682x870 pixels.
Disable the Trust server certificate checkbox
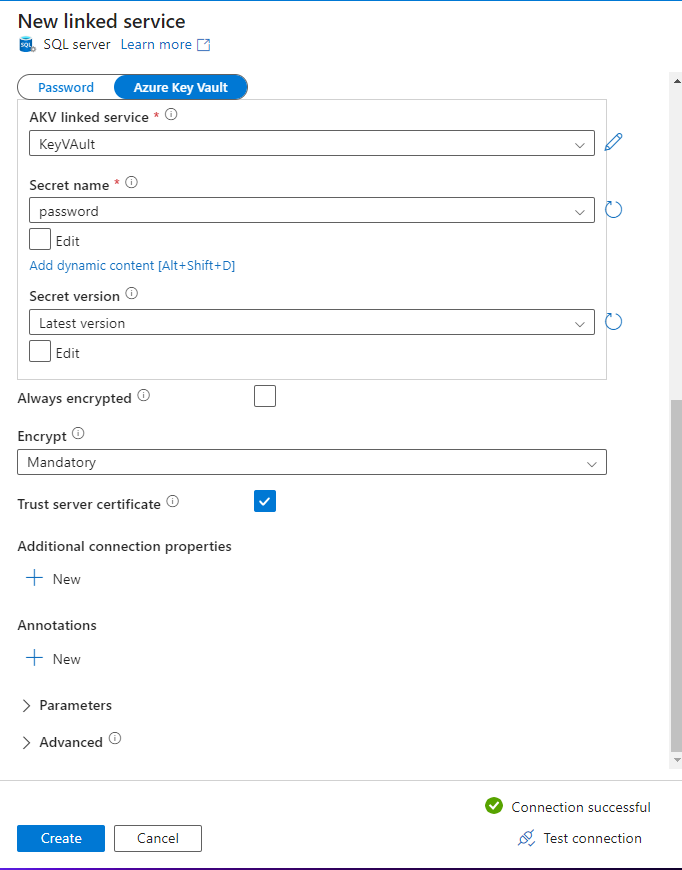264,501
